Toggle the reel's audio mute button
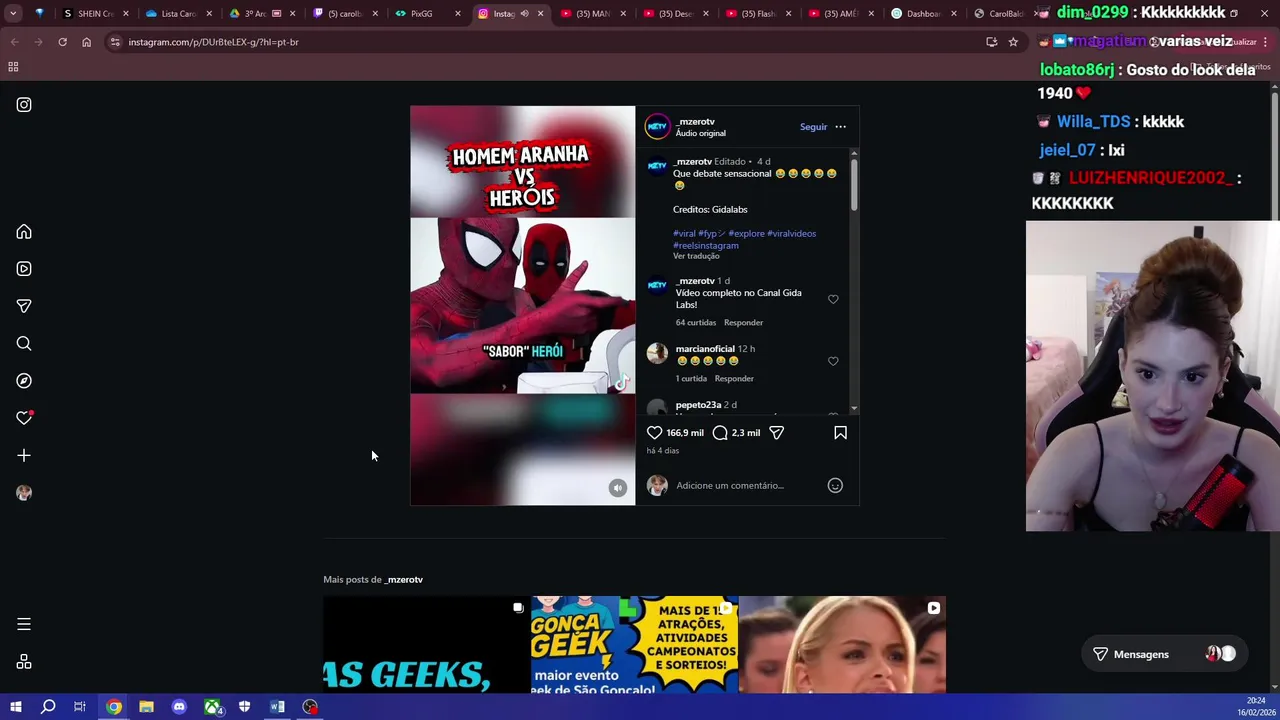This screenshot has width=1280, height=720. (x=618, y=488)
